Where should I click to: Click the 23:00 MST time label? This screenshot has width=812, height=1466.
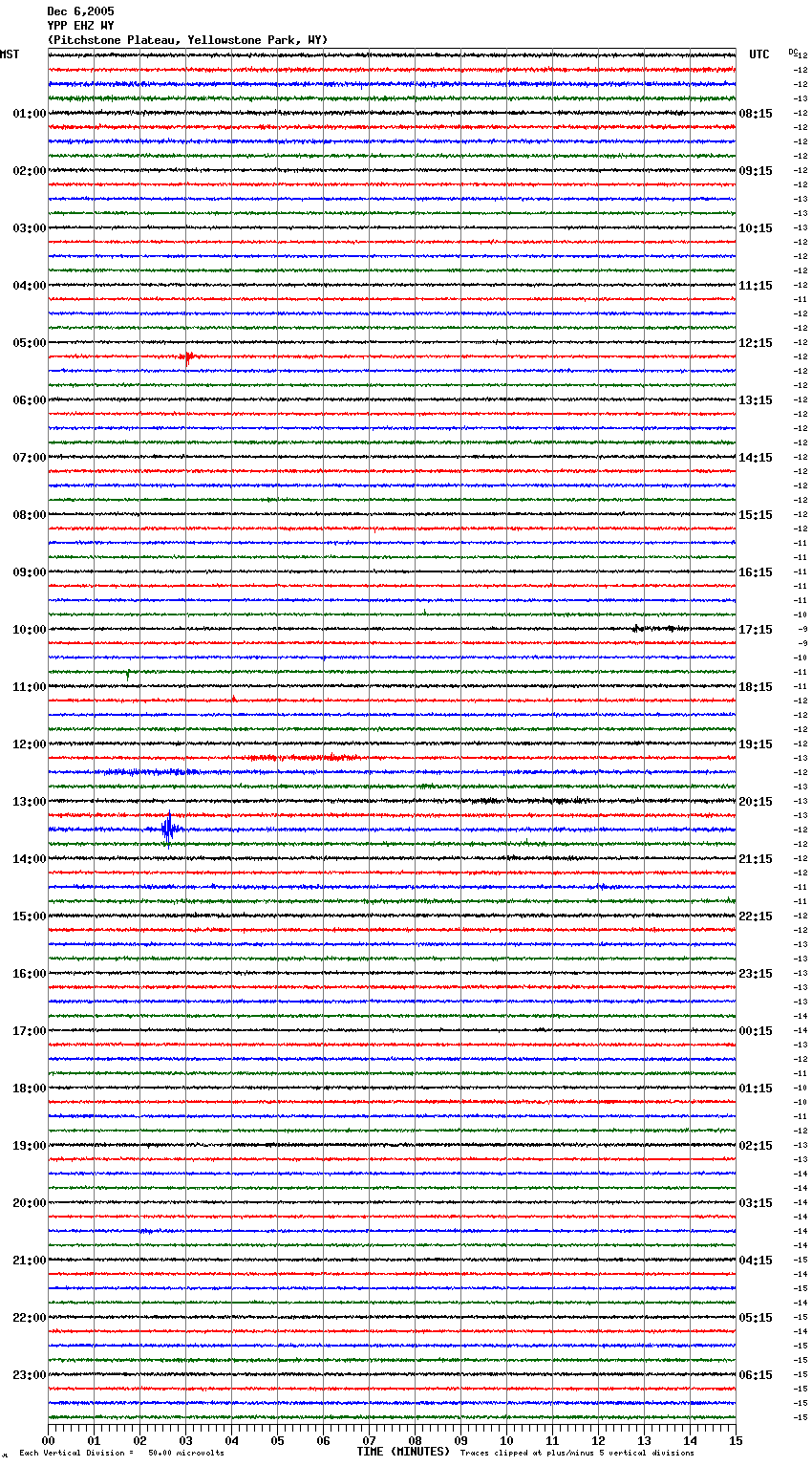29,1375
